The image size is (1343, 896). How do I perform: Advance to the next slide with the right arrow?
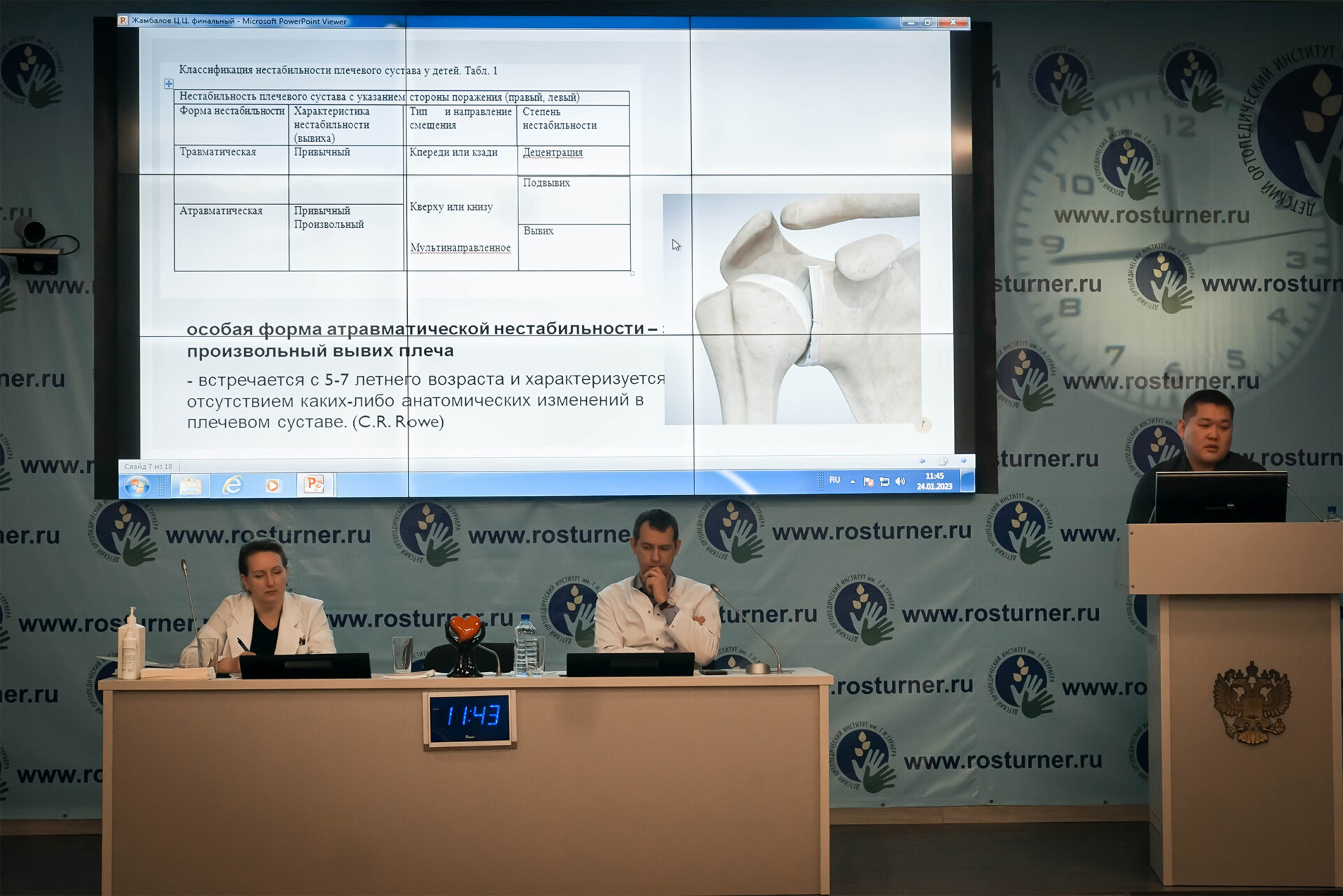(963, 460)
